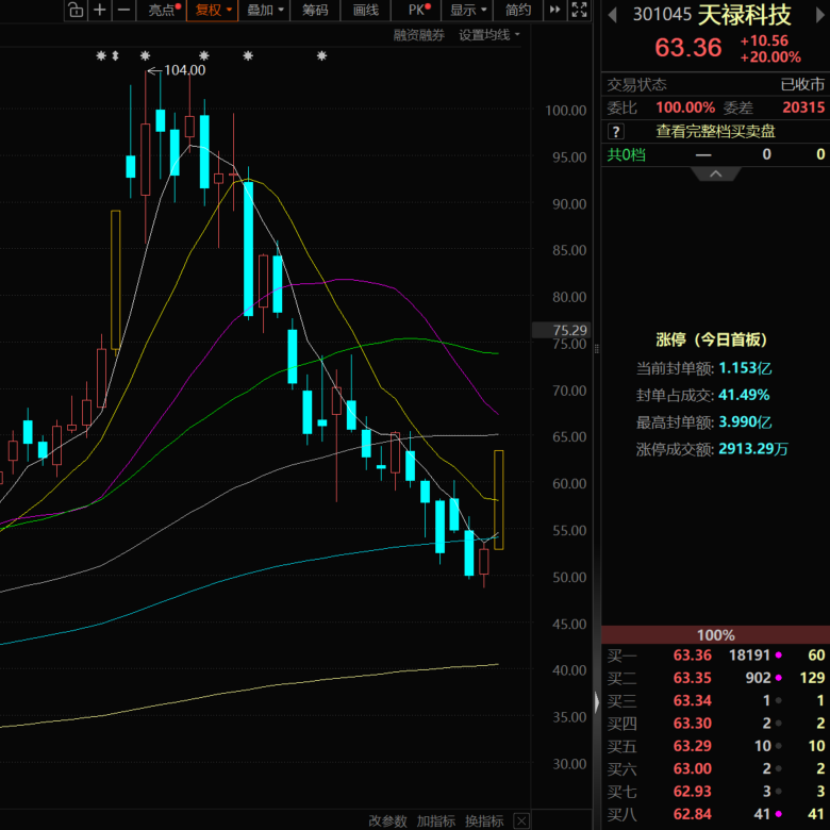Viewport: 830px width, 830px height.
Task: Open the 显示 display dropdown
Action: (x=468, y=10)
